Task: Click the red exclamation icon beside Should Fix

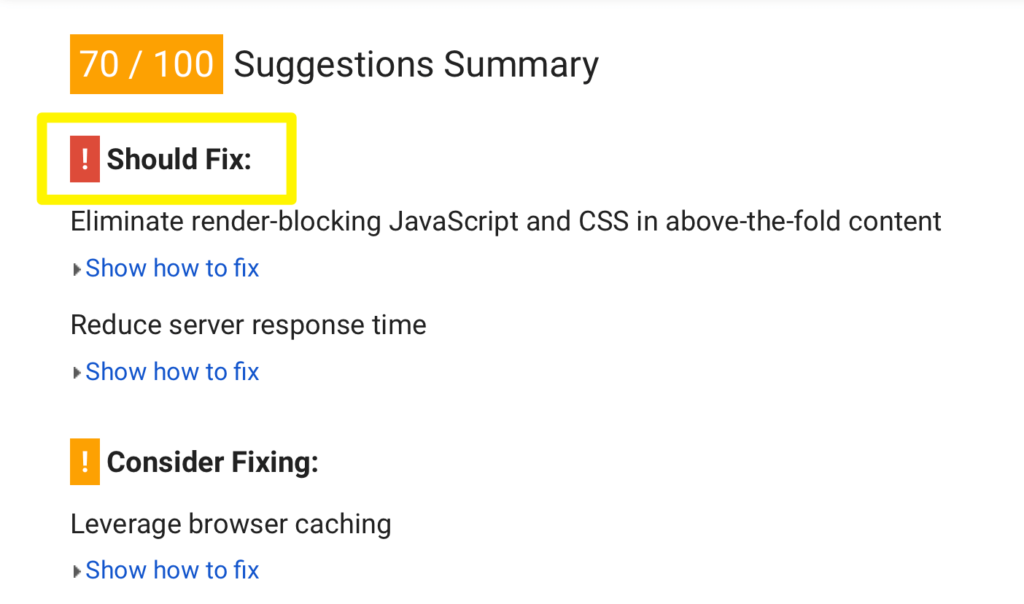Action: pos(85,159)
